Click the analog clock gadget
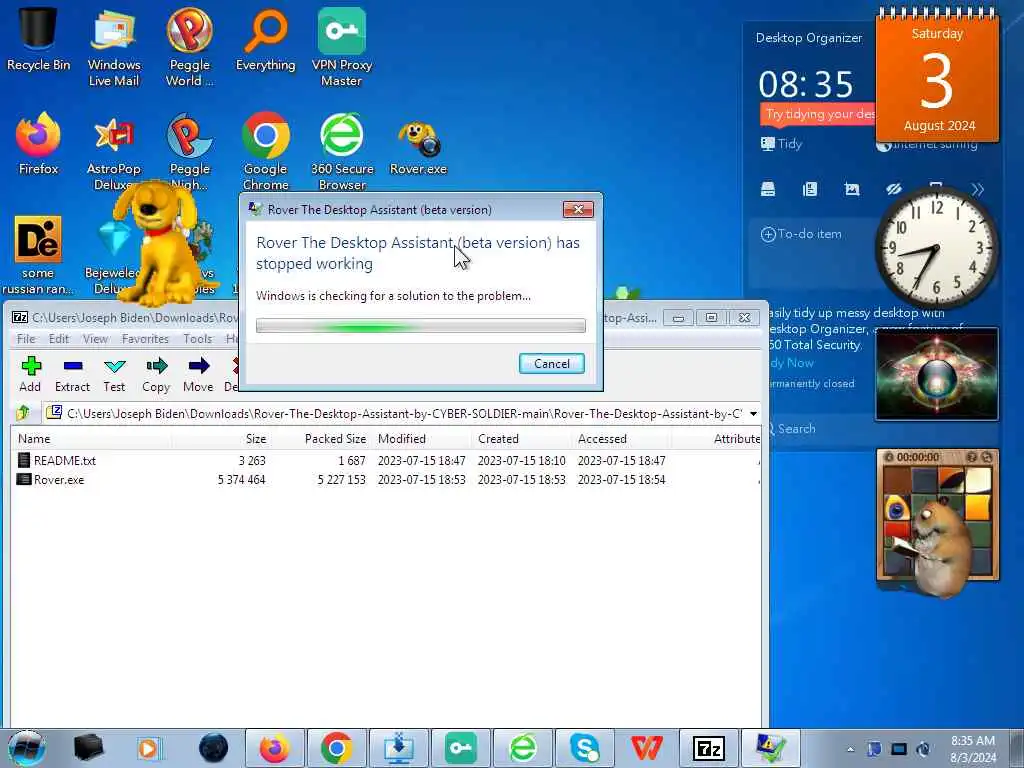 pos(936,247)
